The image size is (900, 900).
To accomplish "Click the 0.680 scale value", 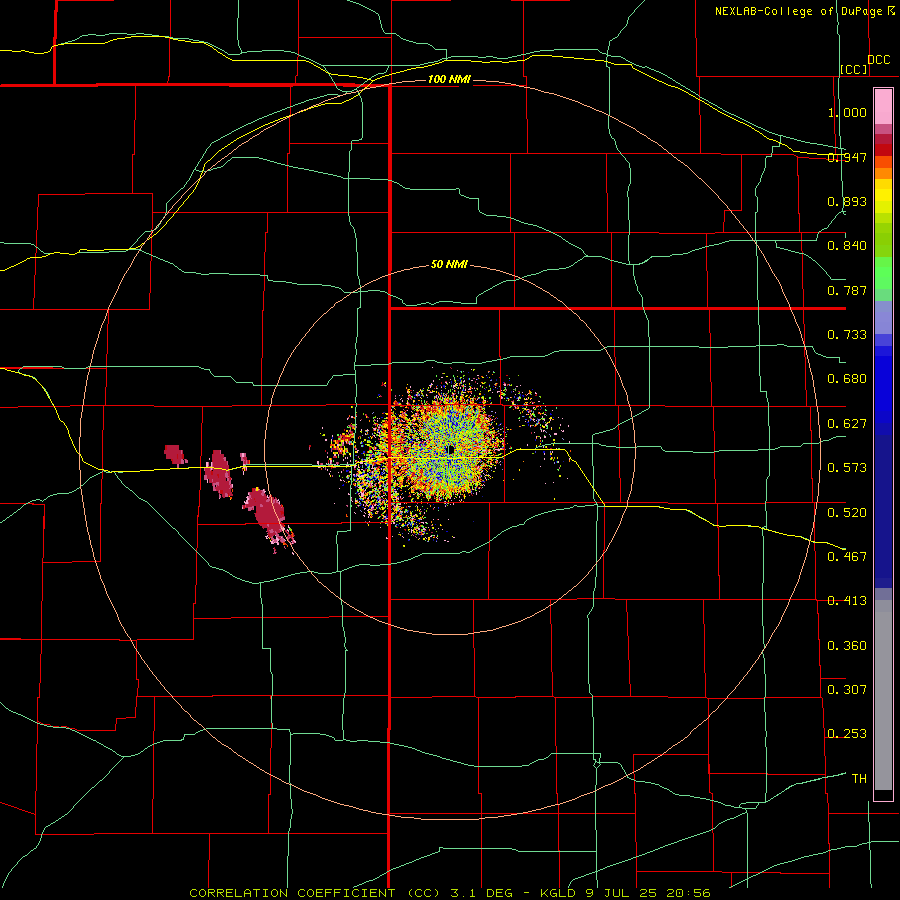I will pos(847,379).
